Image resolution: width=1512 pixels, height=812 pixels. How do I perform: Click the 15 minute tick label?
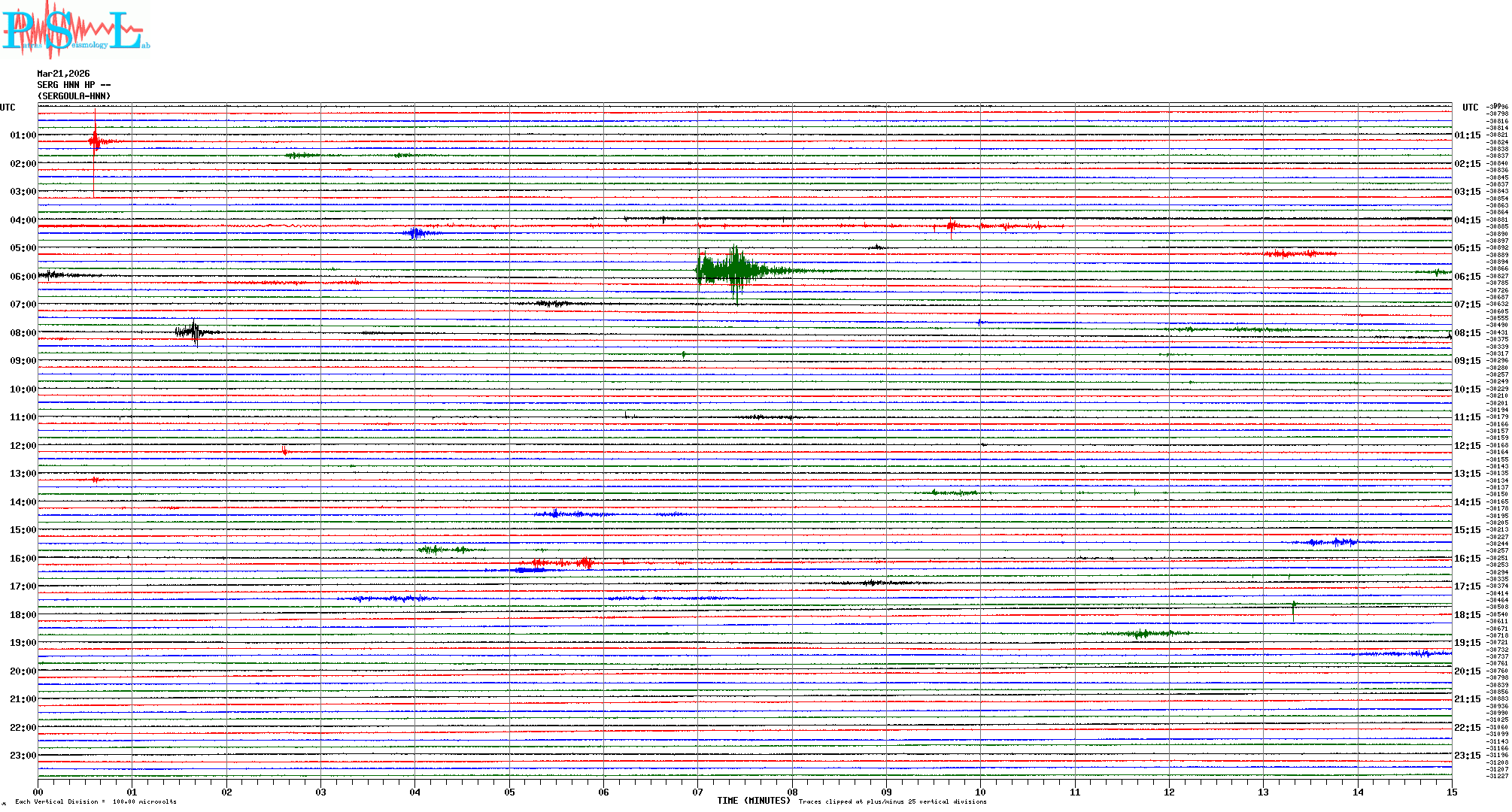point(1451,792)
